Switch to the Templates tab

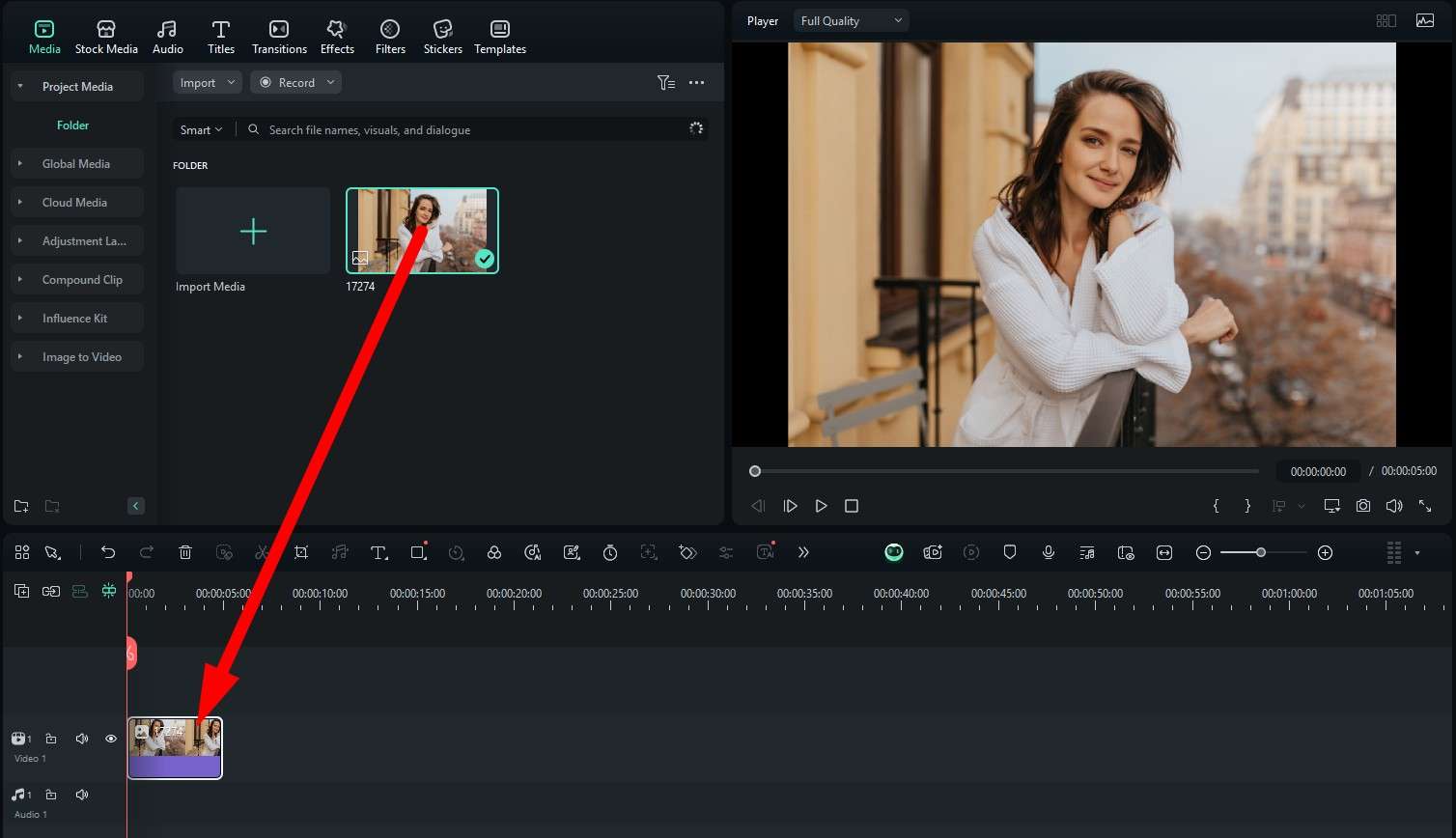[x=499, y=37]
